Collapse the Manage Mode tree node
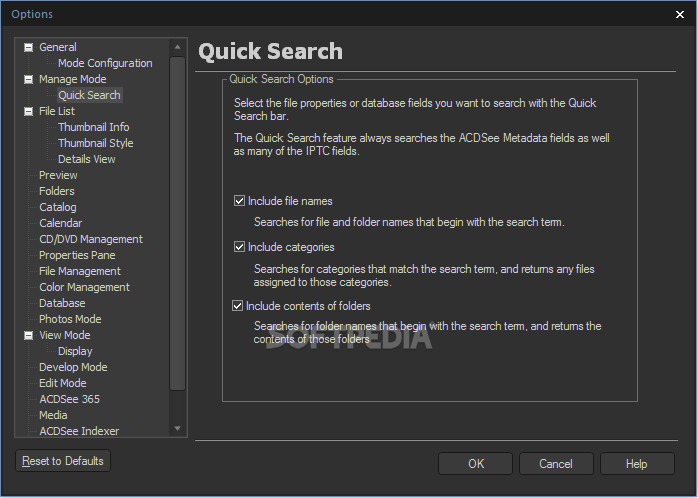698x498 pixels. [x=28, y=79]
